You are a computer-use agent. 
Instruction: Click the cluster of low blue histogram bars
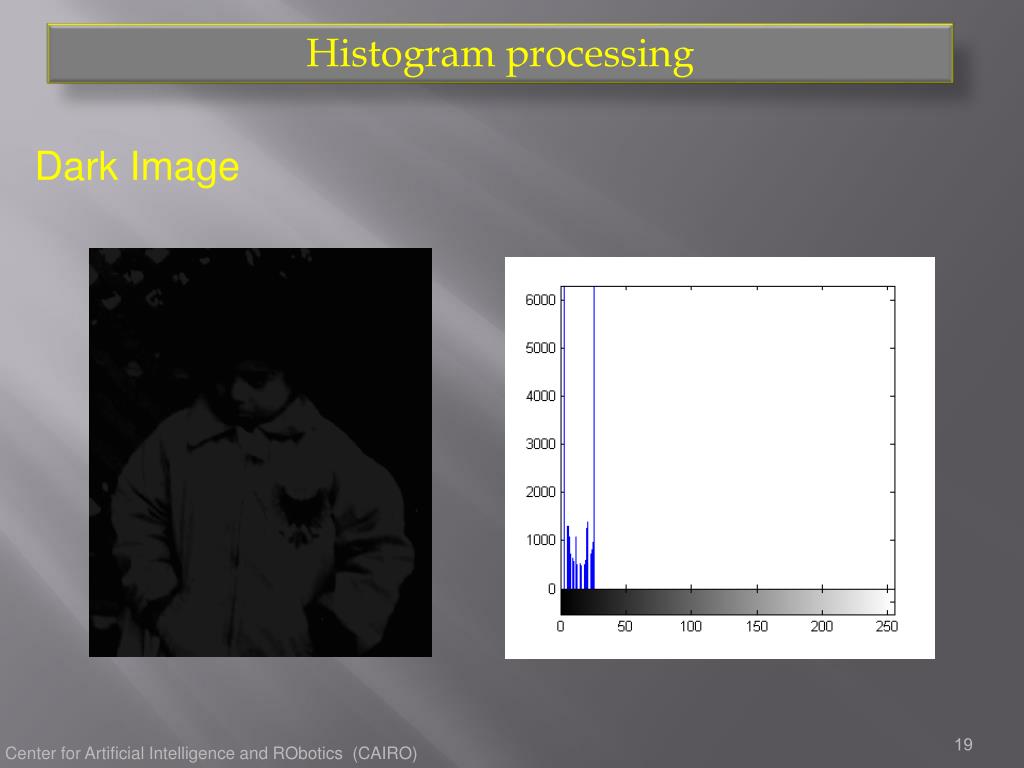click(x=579, y=556)
